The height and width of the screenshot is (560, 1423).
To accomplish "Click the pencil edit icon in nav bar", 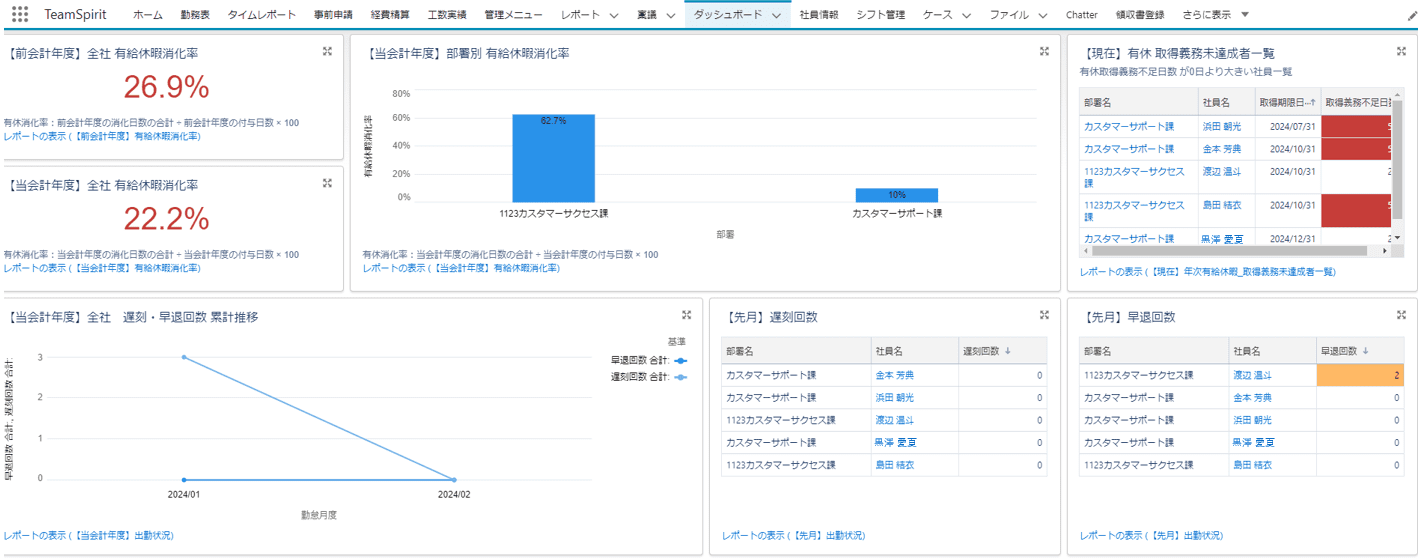I will click(x=1411, y=15).
